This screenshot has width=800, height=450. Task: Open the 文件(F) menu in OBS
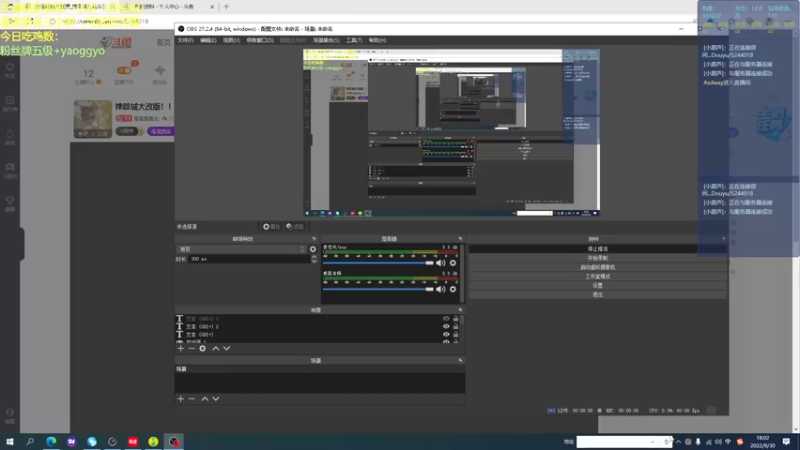[x=185, y=40]
